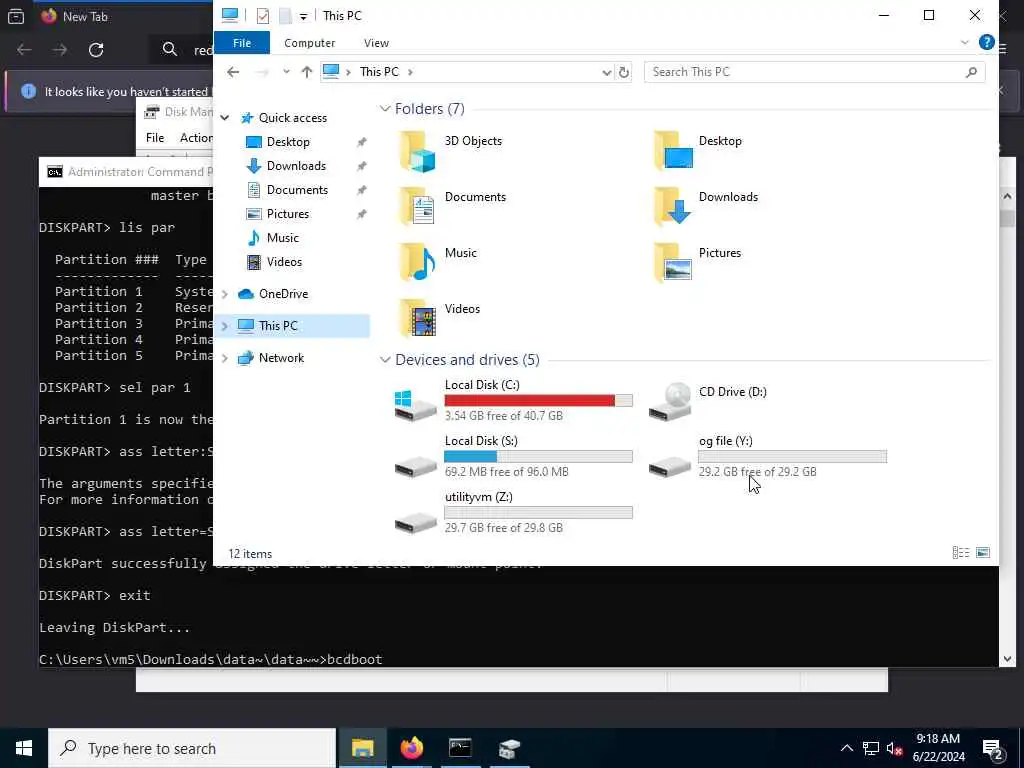Expand the ribbon with the chevron

point(965,42)
